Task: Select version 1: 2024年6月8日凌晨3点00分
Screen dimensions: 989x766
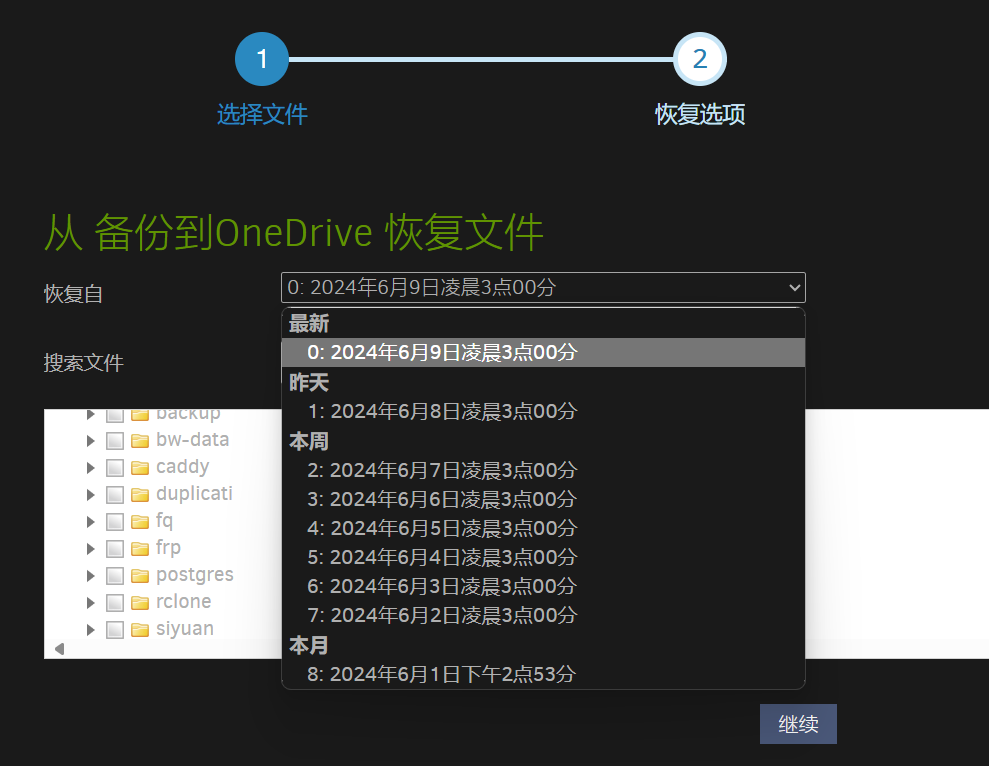Action: coord(543,411)
